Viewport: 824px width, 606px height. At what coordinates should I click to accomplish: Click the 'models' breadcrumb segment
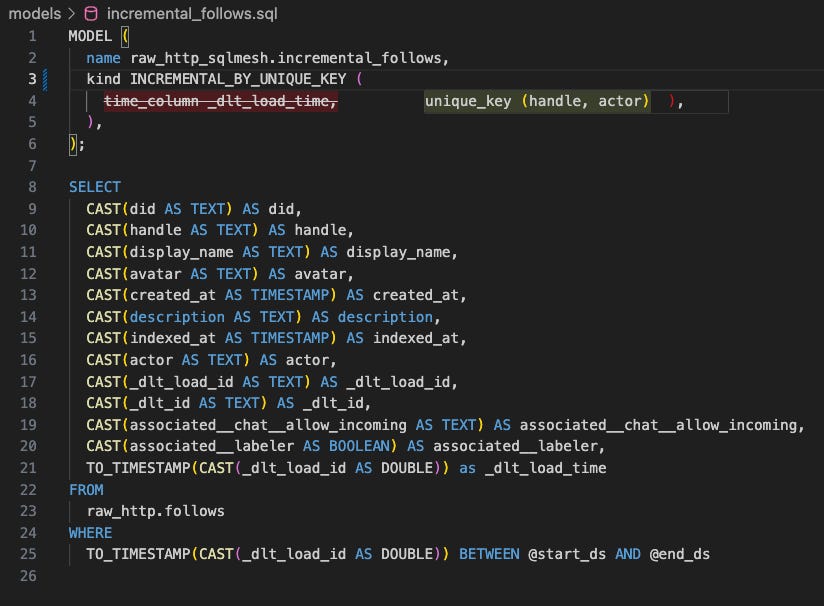tap(35, 14)
